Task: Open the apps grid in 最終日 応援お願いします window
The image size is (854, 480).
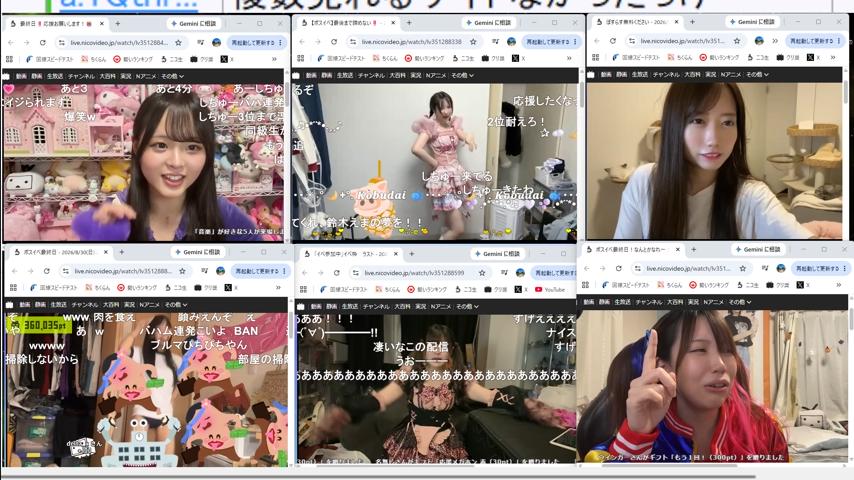Action: point(9,59)
